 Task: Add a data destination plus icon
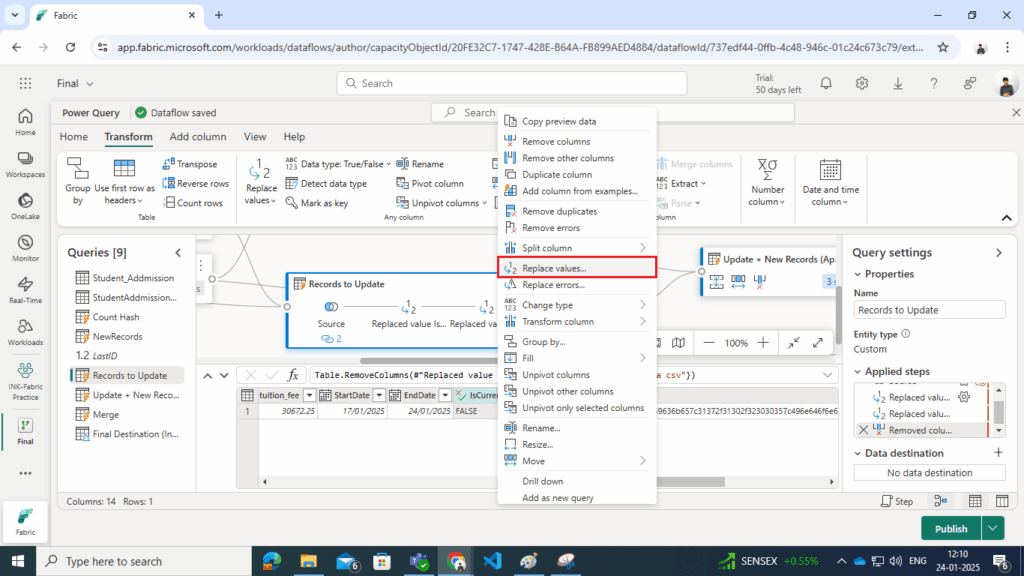coord(998,452)
